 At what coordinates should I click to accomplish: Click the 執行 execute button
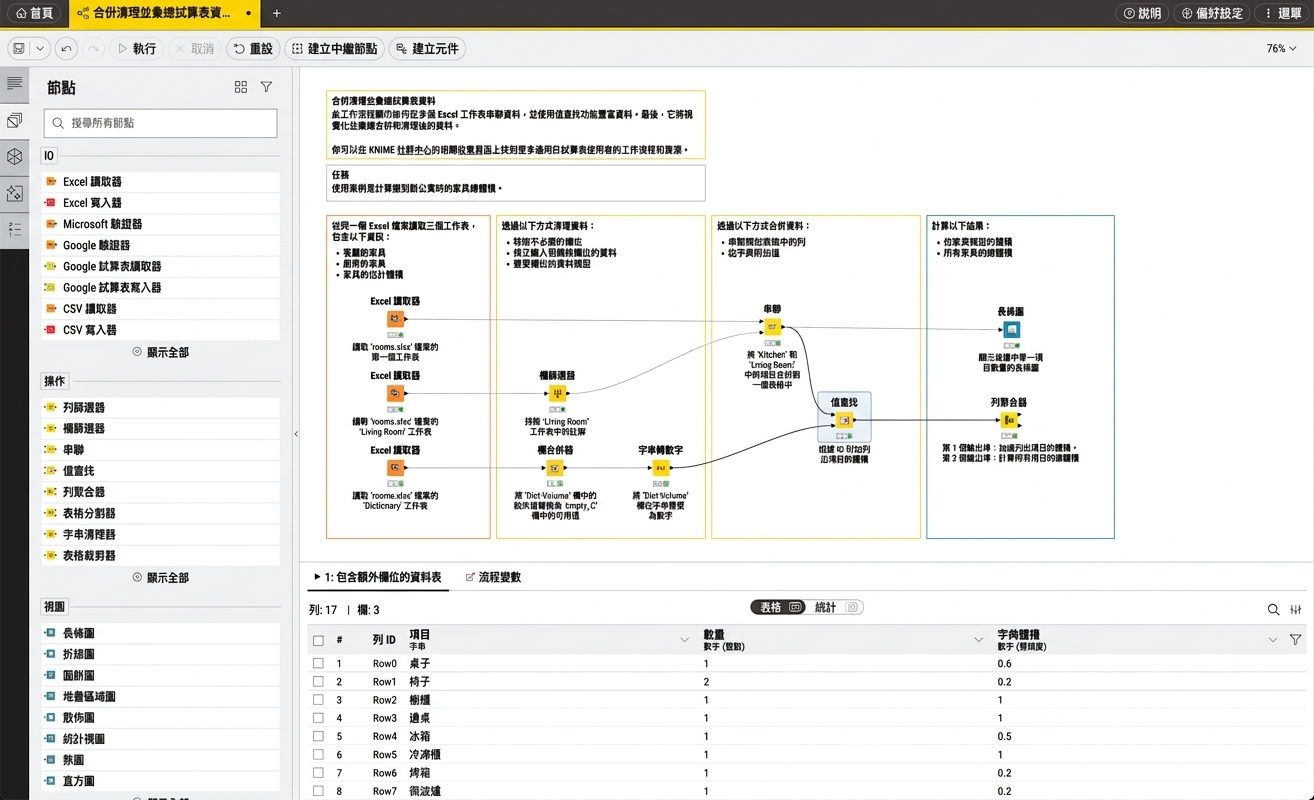click(137, 48)
